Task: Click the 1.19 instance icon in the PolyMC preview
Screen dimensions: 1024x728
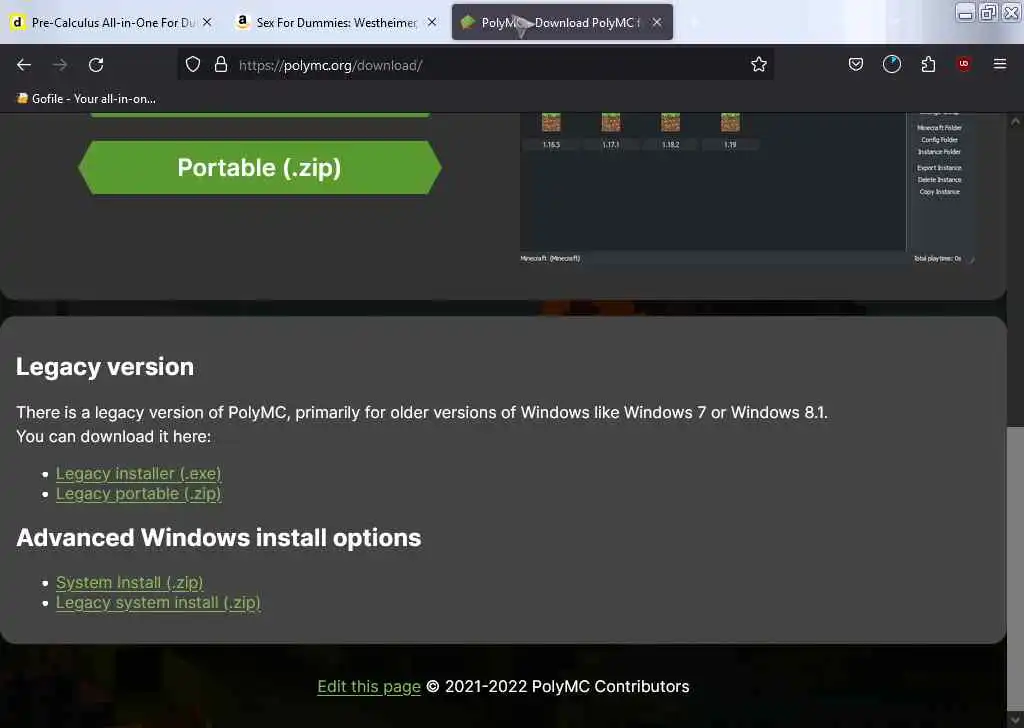Action: coord(730,122)
